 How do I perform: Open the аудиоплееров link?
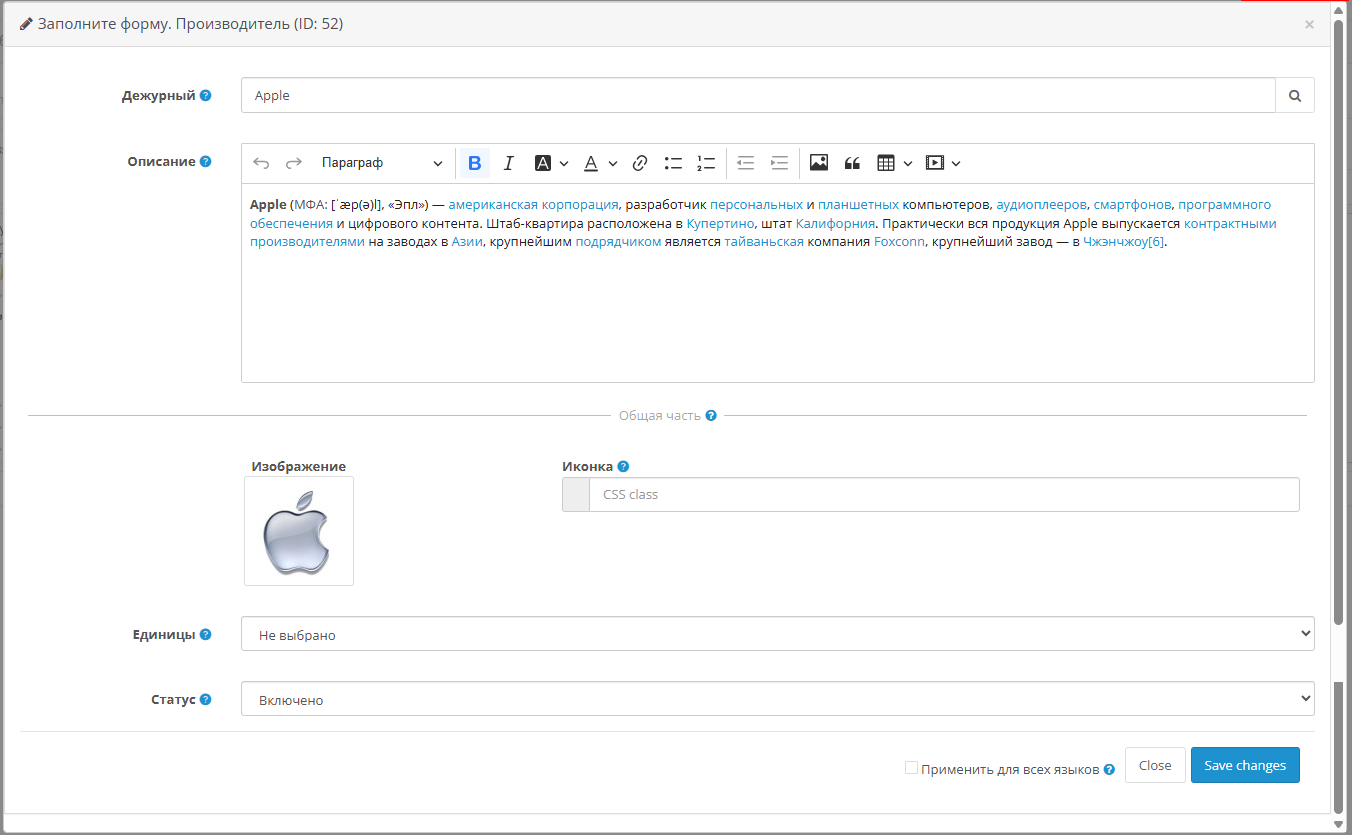pos(1041,204)
